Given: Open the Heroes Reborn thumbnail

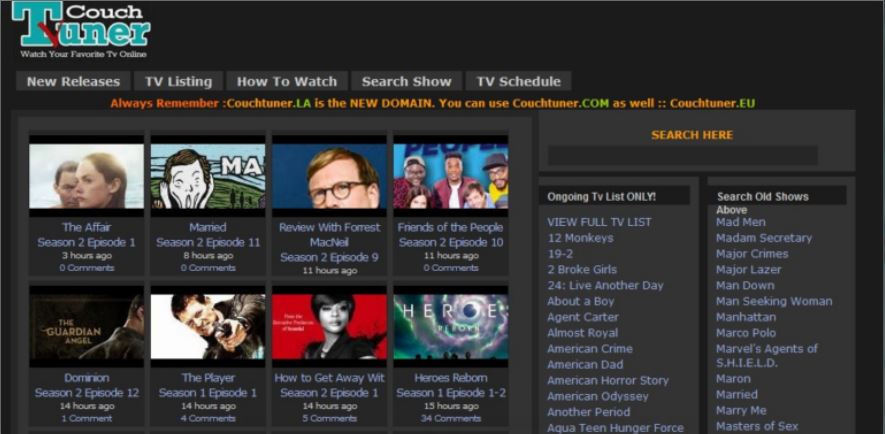Looking at the screenshot, I should coord(450,327).
